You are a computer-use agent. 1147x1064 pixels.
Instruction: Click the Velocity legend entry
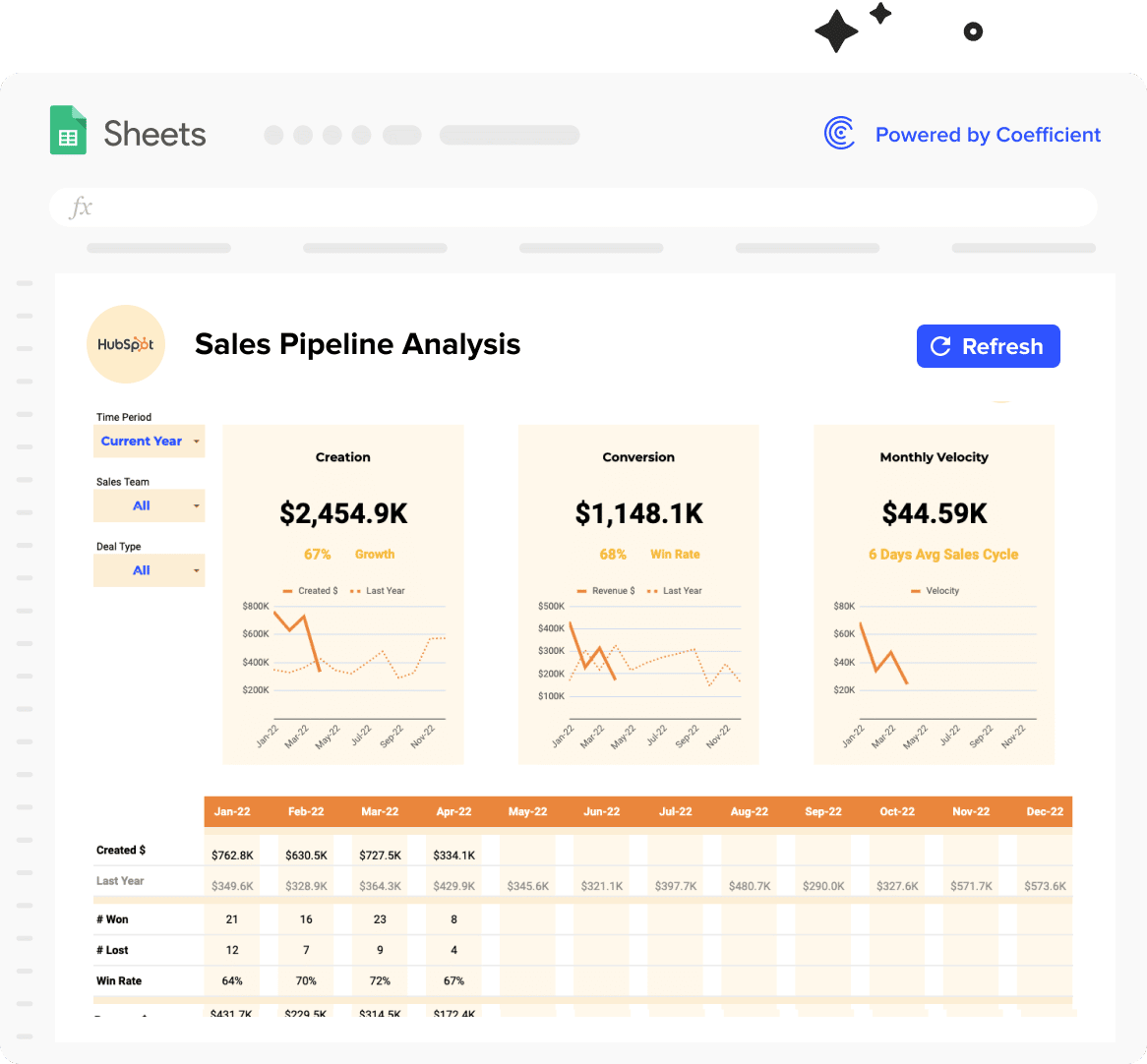pos(935,591)
